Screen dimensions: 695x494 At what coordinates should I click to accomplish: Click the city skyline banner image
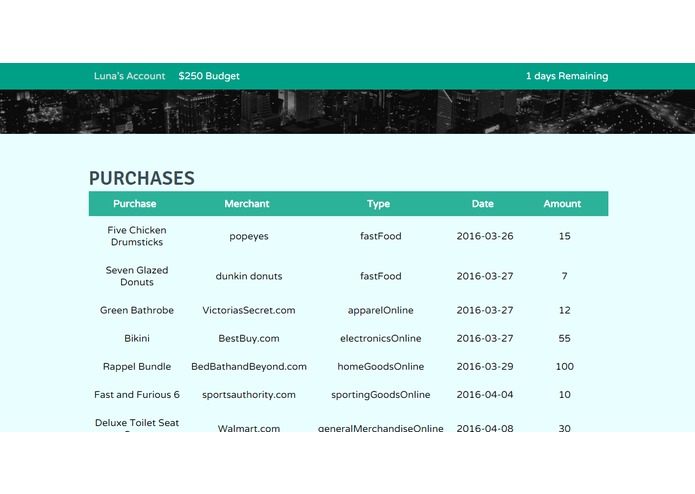(x=348, y=112)
